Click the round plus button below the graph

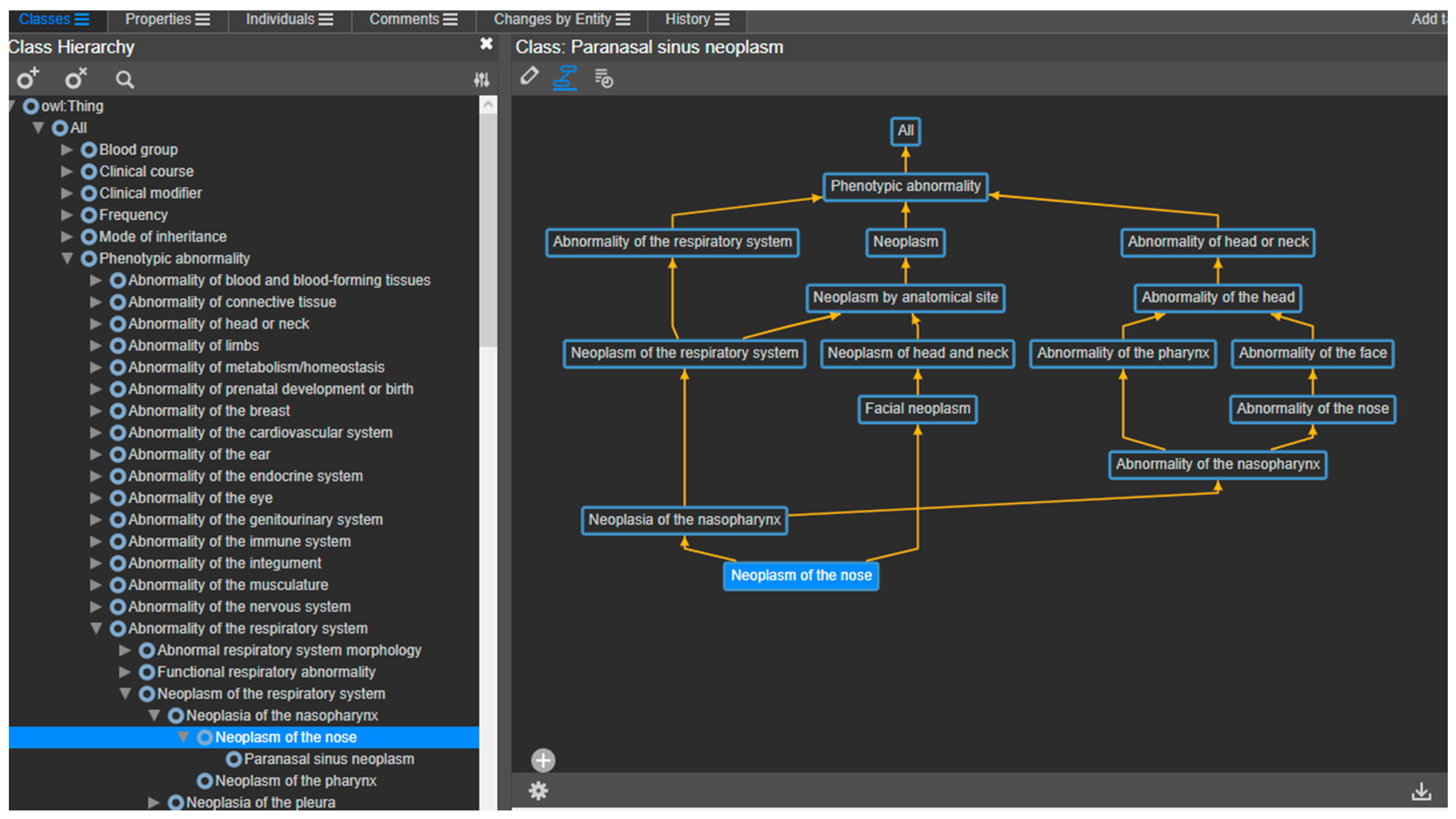pyautogui.click(x=543, y=760)
